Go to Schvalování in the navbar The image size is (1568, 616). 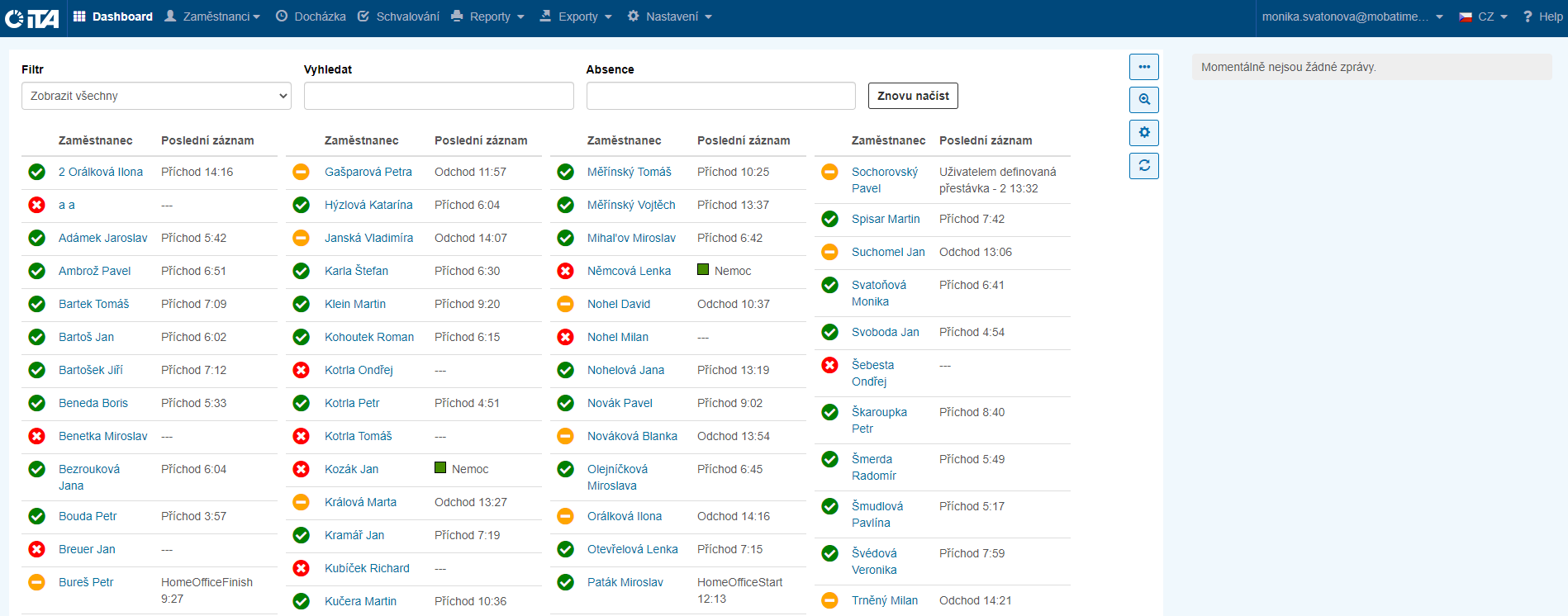[x=398, y=17]
